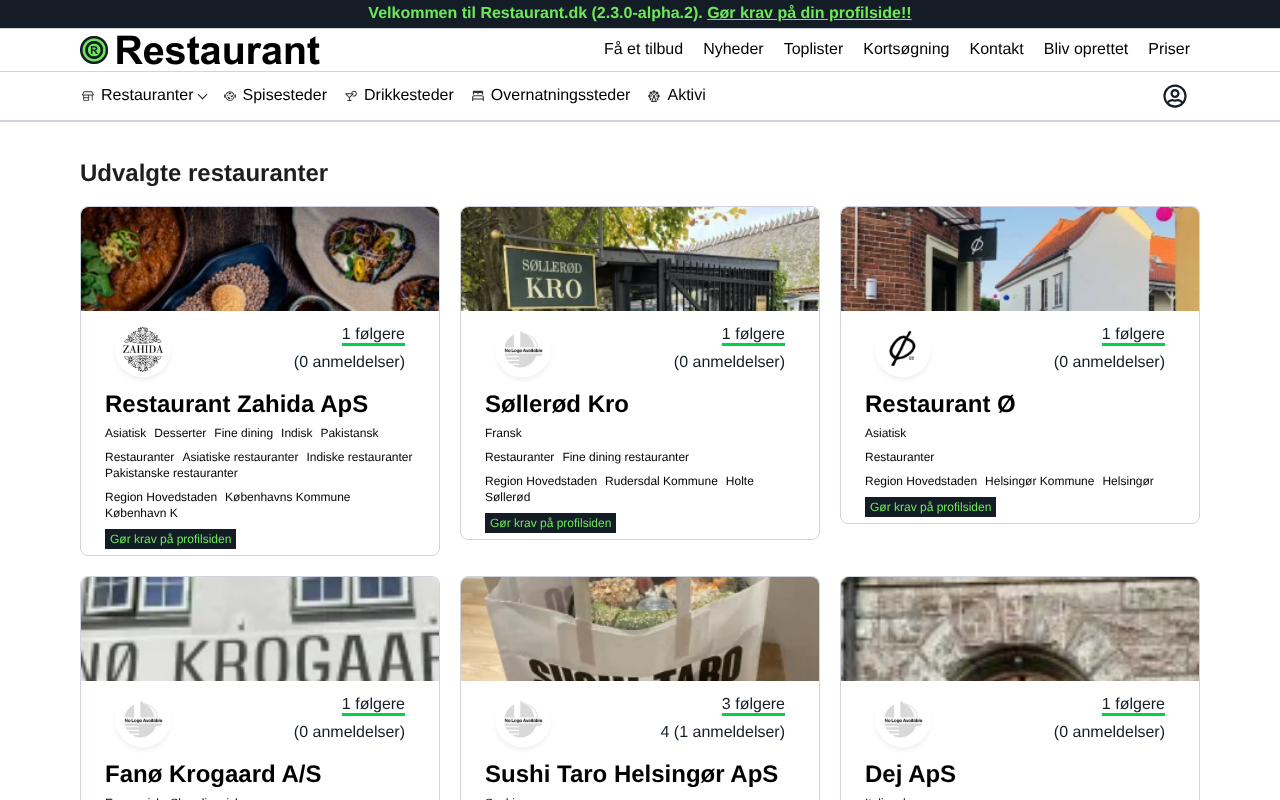Select the Helsingør Kommune location link
This screenshot has height=800, width=1280.
coord(1040,481)
